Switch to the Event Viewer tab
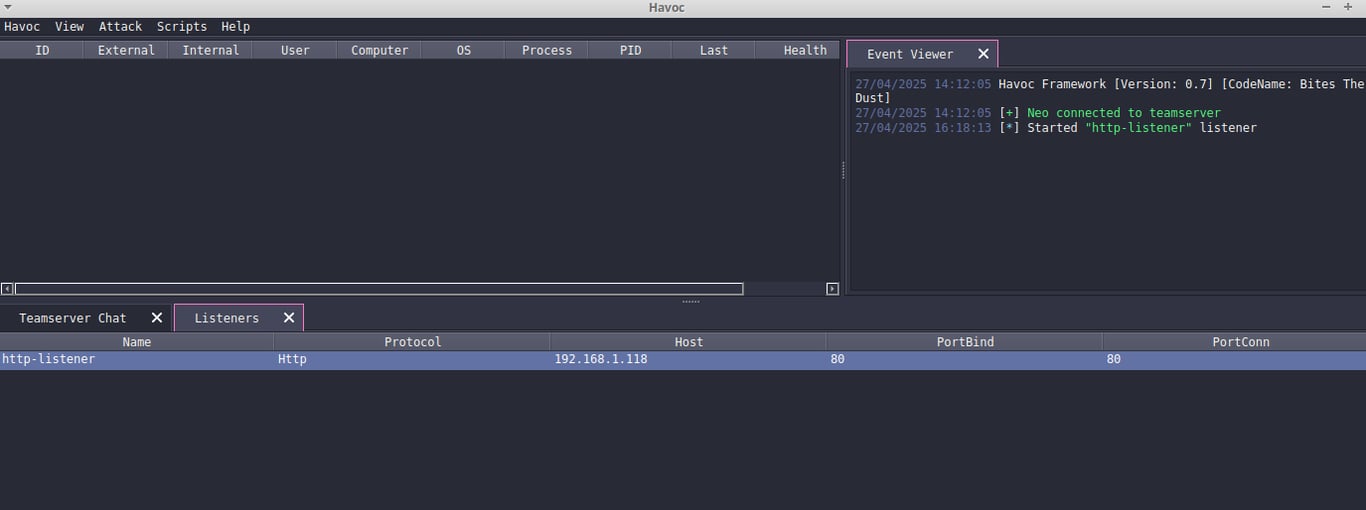Image resolution: width=1366 pixels, height=510 pixels. click(x=910, y=54)
